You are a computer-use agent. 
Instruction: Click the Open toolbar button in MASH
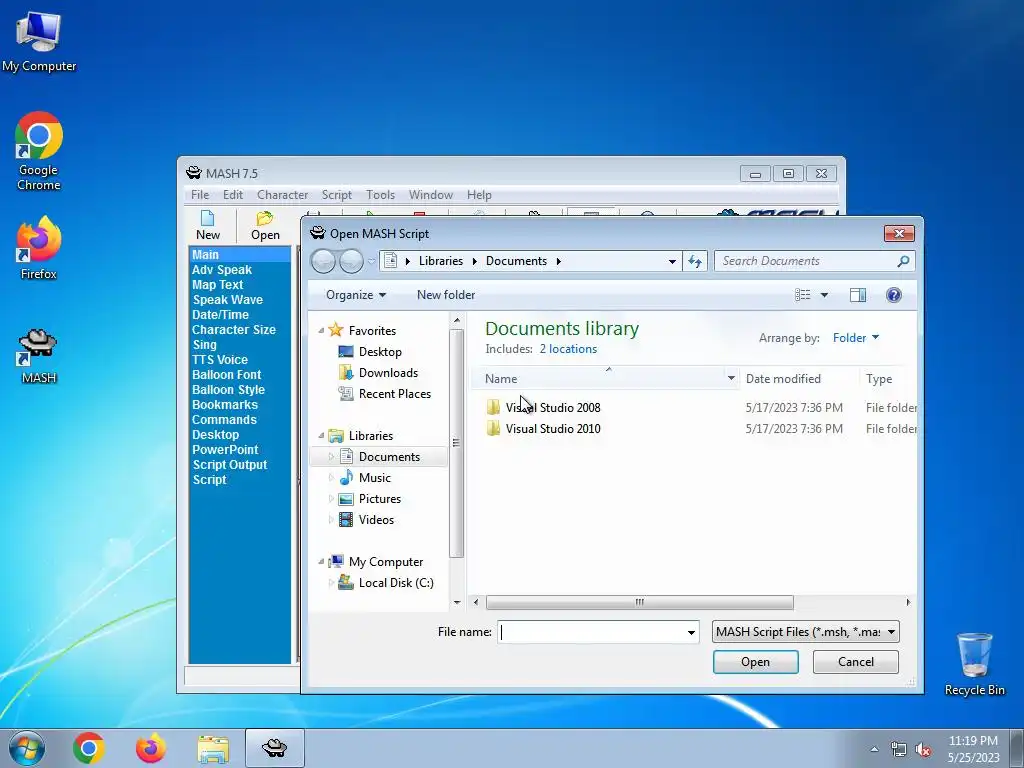(x=265, y=226)
